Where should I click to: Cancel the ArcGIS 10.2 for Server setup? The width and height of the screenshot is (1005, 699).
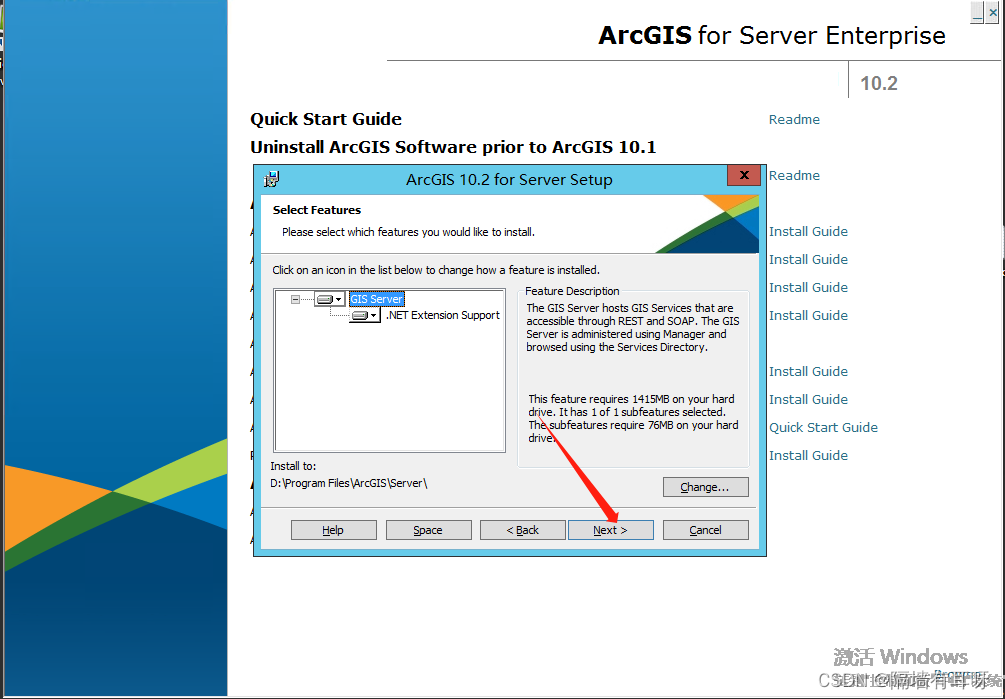(705, 529)
